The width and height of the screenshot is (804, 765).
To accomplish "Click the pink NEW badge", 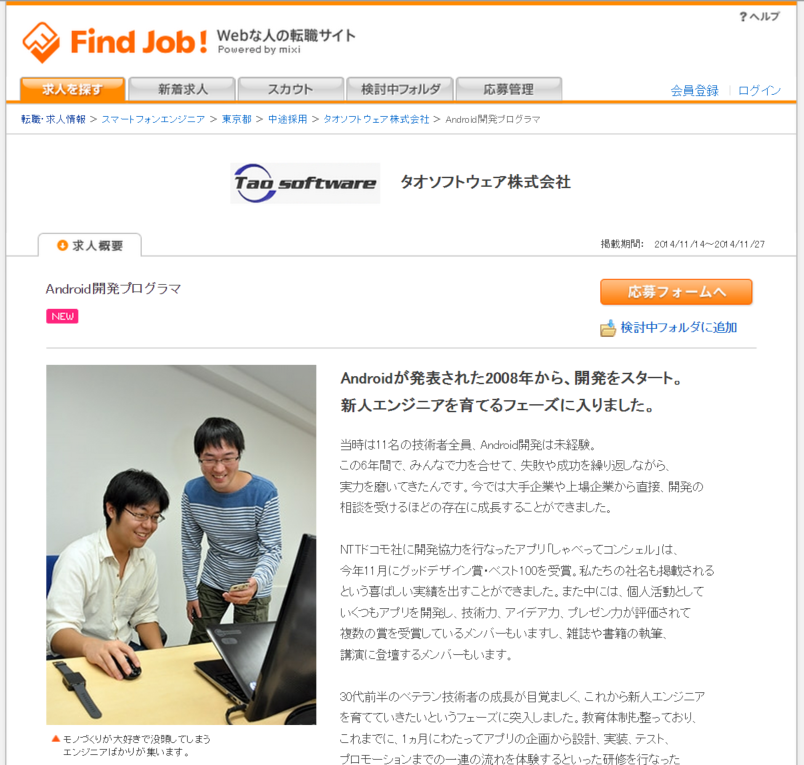I will tap(62, 316).
